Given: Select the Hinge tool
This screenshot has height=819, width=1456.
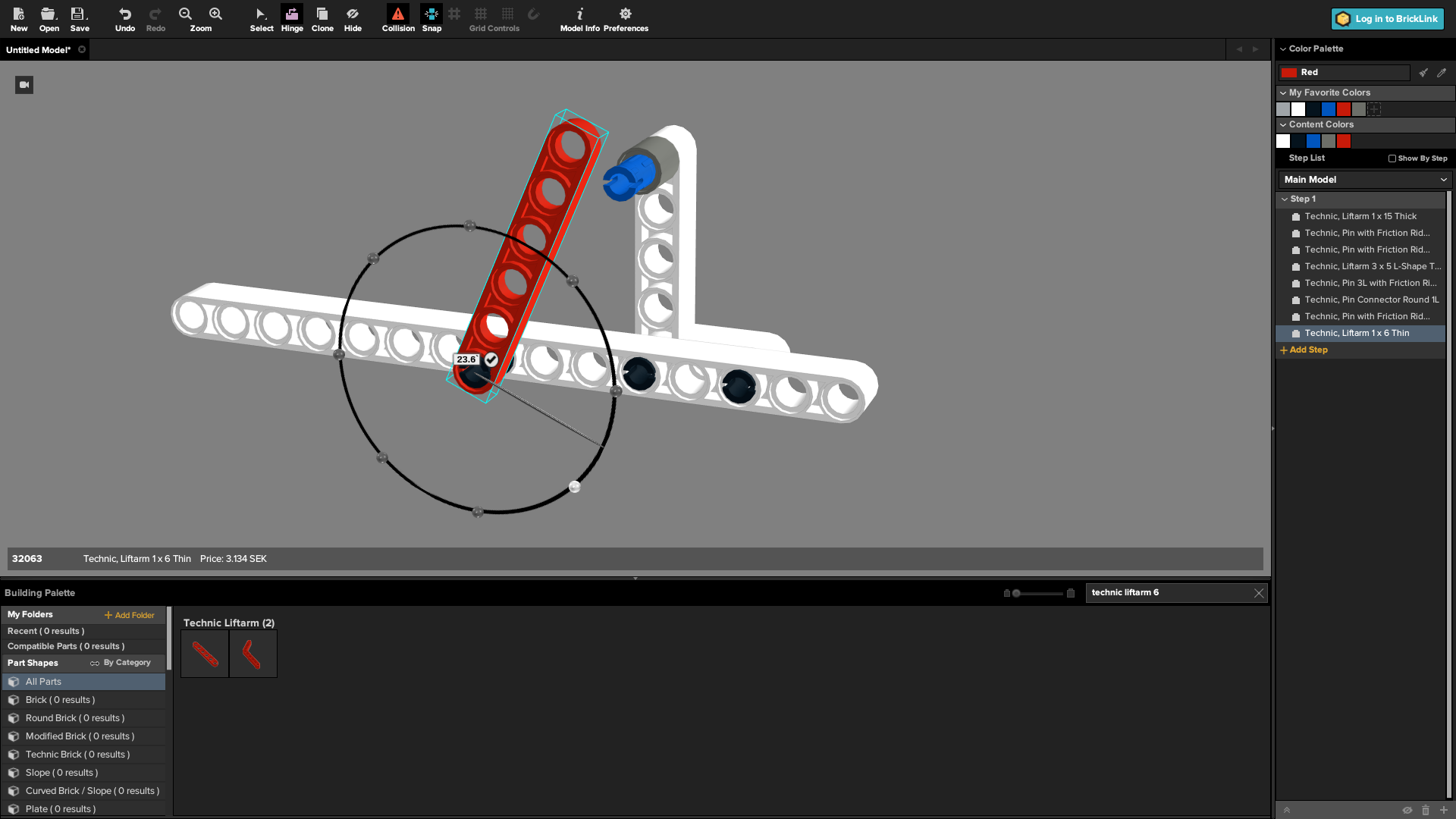Looking at the screenshot, I should pos(292,18).
